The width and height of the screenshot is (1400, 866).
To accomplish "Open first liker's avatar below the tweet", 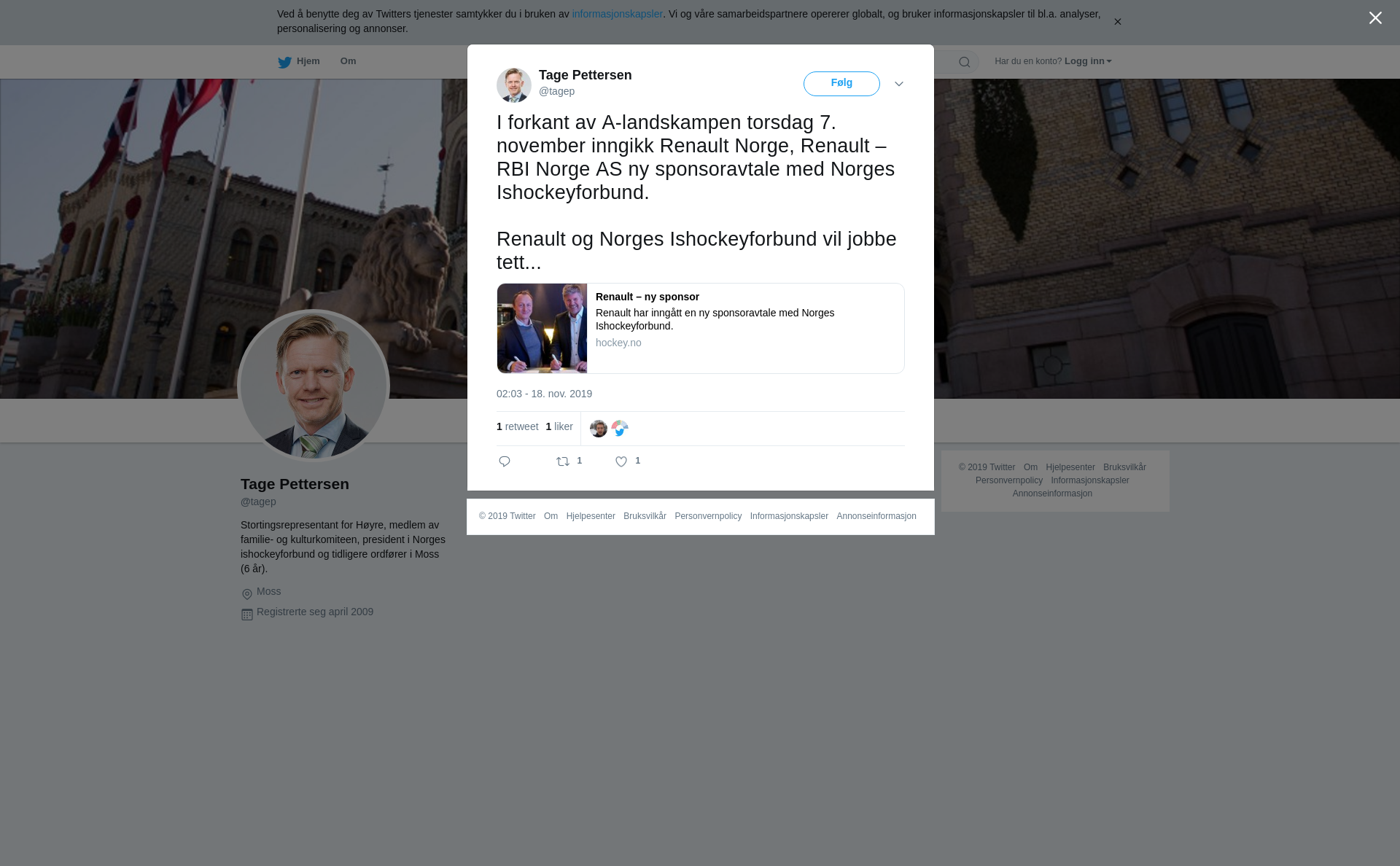I will point(599,429).
